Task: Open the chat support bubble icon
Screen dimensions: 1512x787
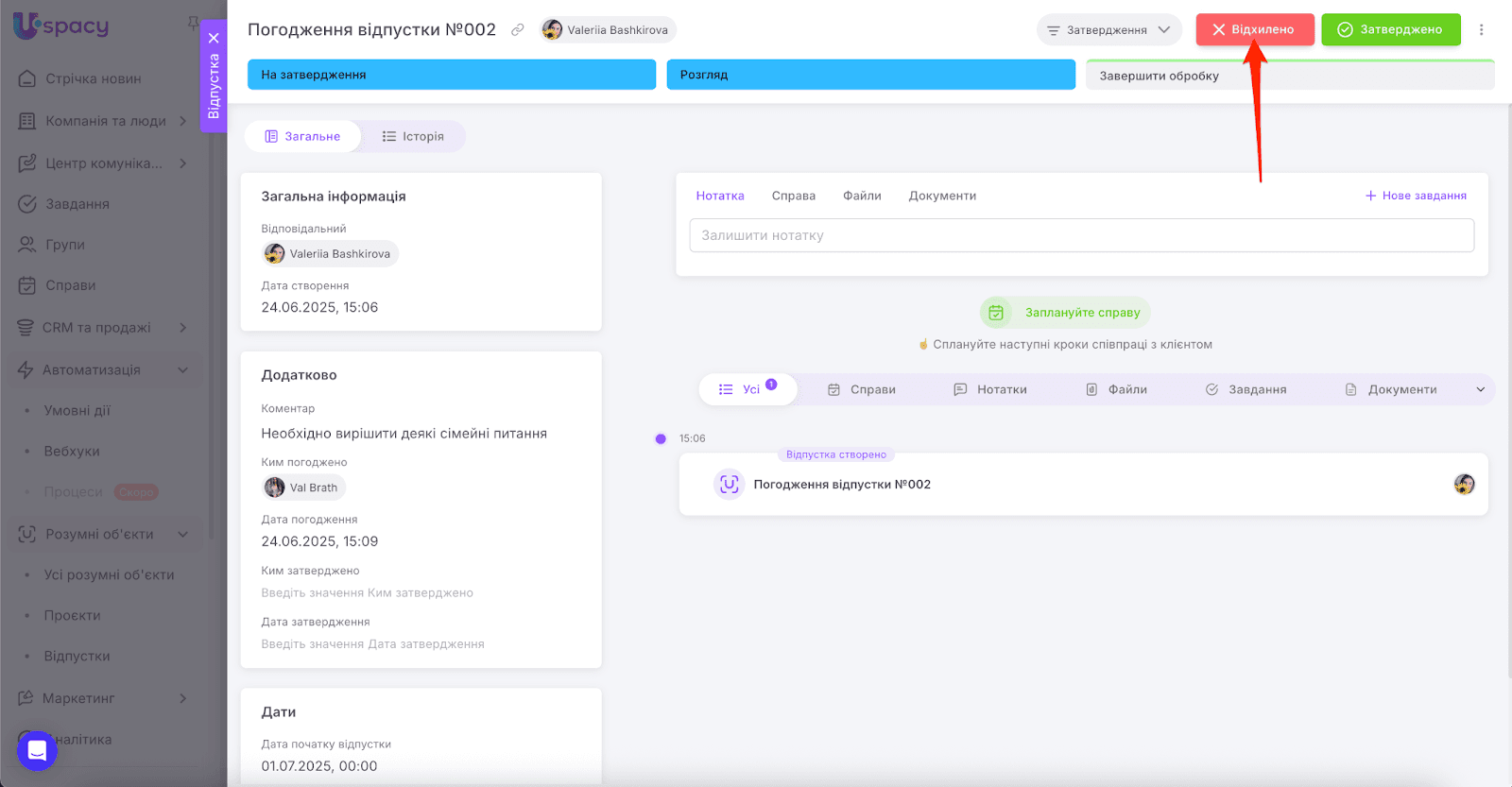Action: tap(37, 750)
